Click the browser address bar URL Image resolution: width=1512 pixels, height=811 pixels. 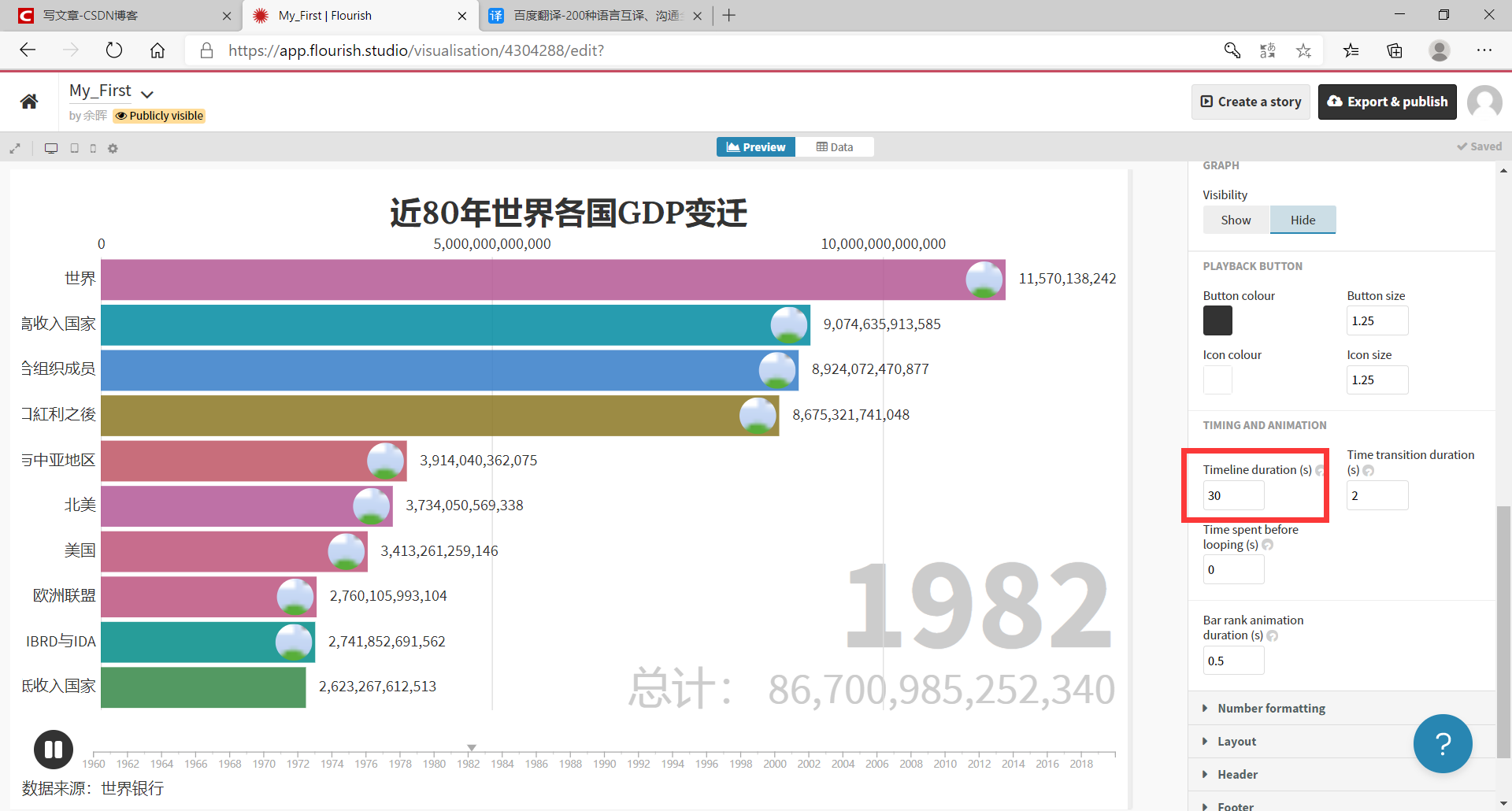[x=417, y=50]
